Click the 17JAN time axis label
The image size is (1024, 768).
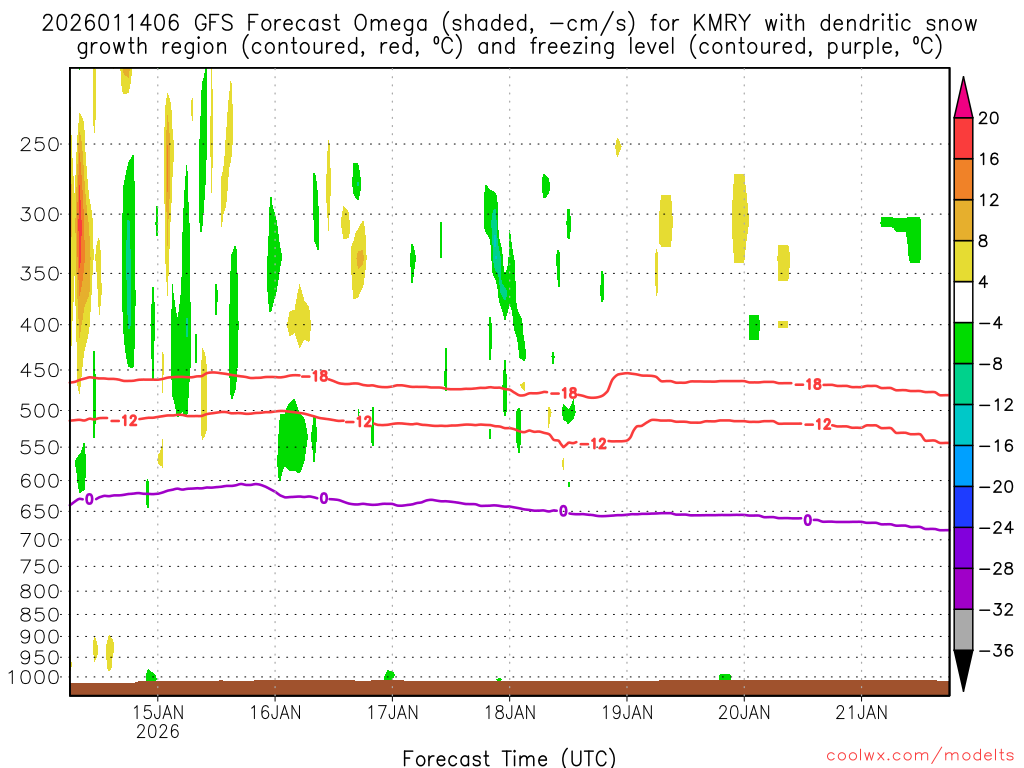(392, 712)
